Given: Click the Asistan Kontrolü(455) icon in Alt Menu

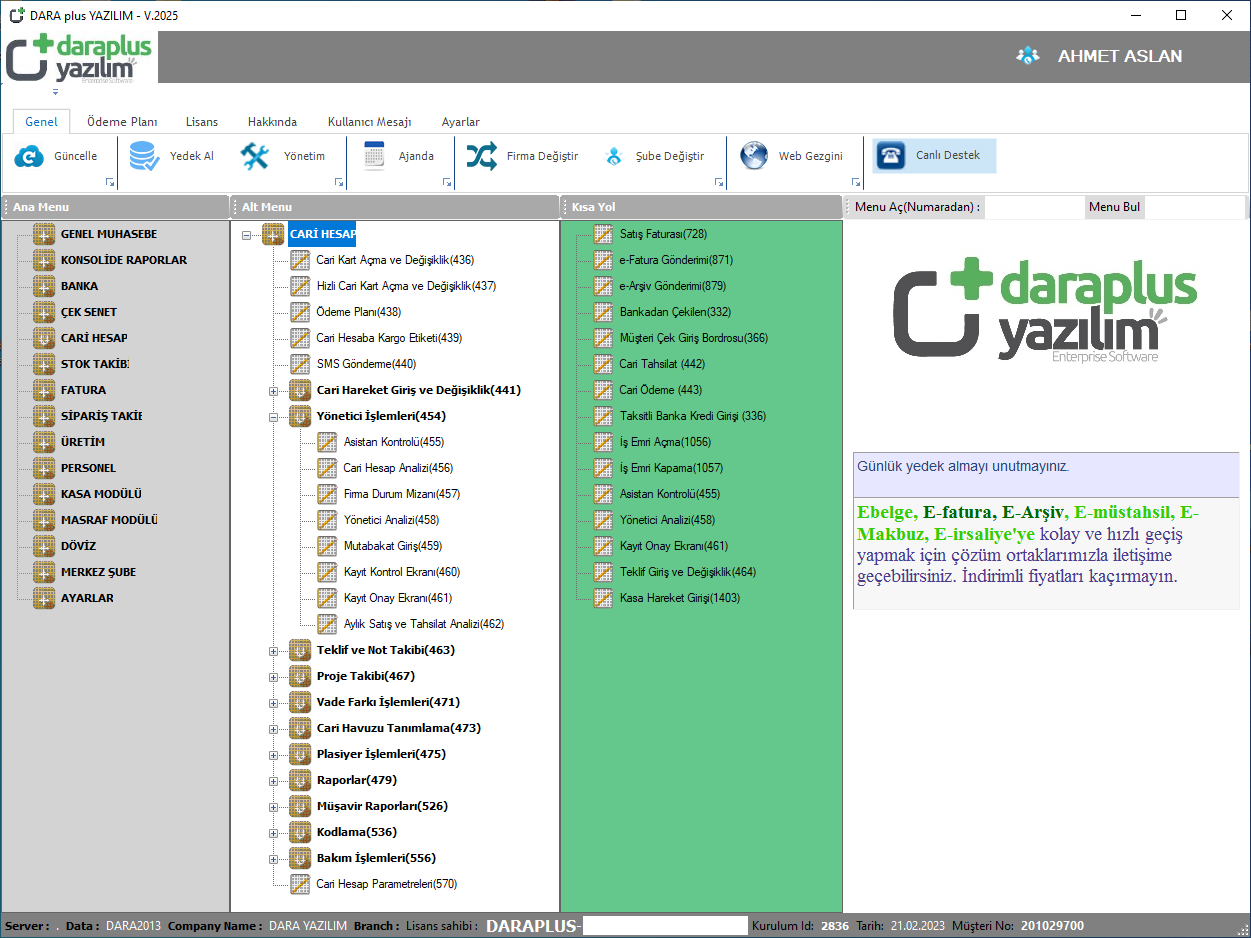Looking at the screenshot, I should pyautogui.click(x=327, y=442).
